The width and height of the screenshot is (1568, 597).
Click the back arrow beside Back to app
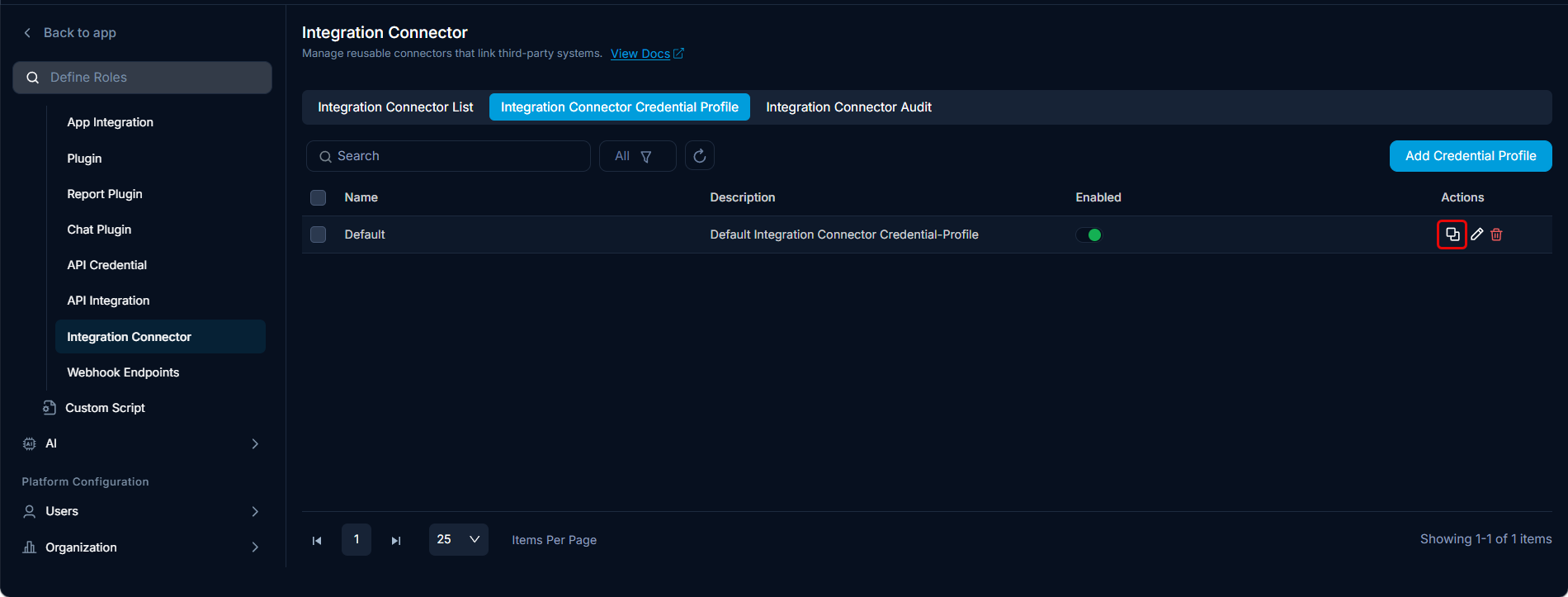(x=27, y=32)
